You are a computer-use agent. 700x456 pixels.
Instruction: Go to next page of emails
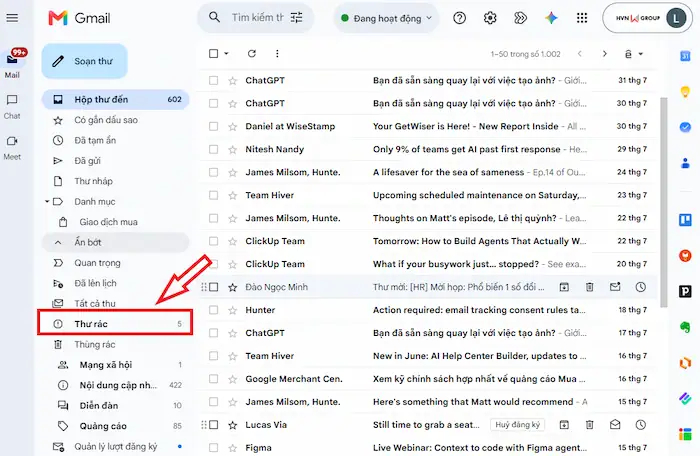604,54
